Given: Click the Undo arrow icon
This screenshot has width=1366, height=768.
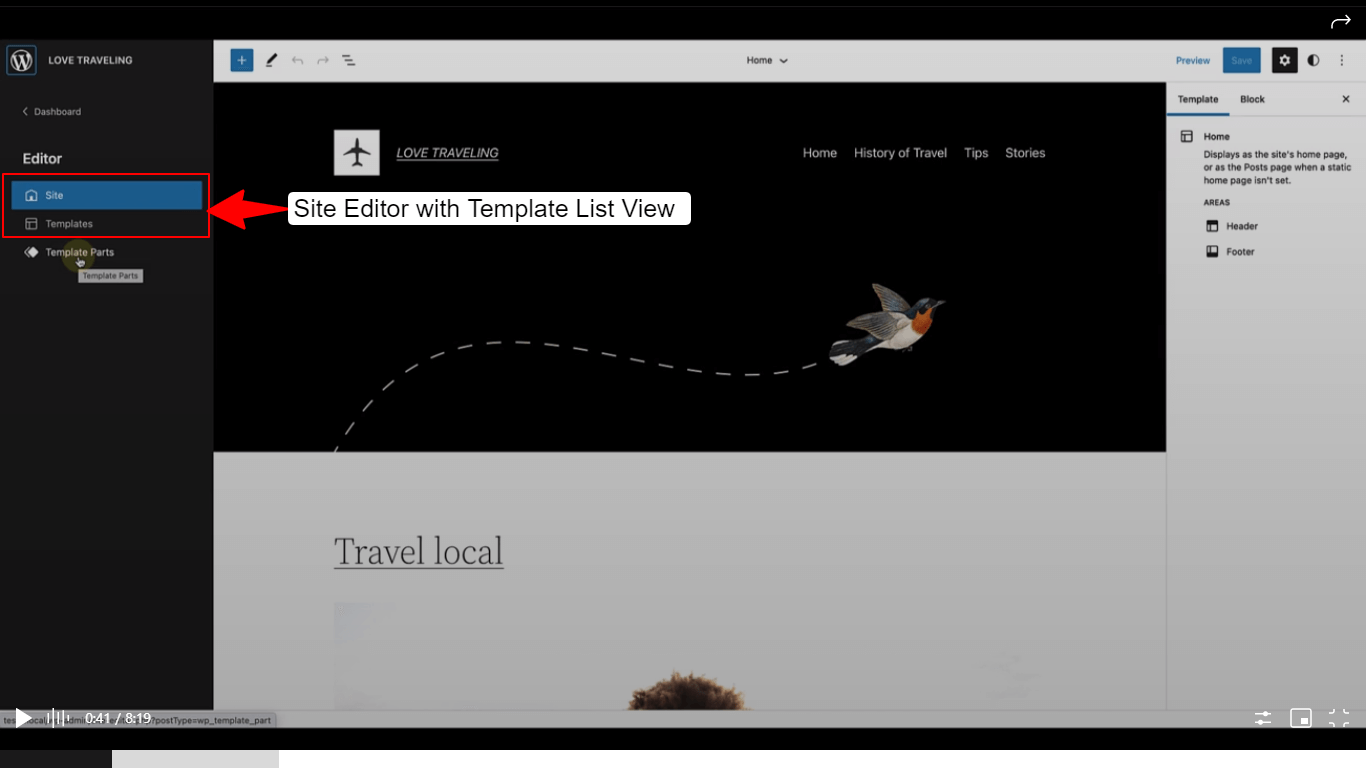Looking at the screenshot, I should point(297,61).
